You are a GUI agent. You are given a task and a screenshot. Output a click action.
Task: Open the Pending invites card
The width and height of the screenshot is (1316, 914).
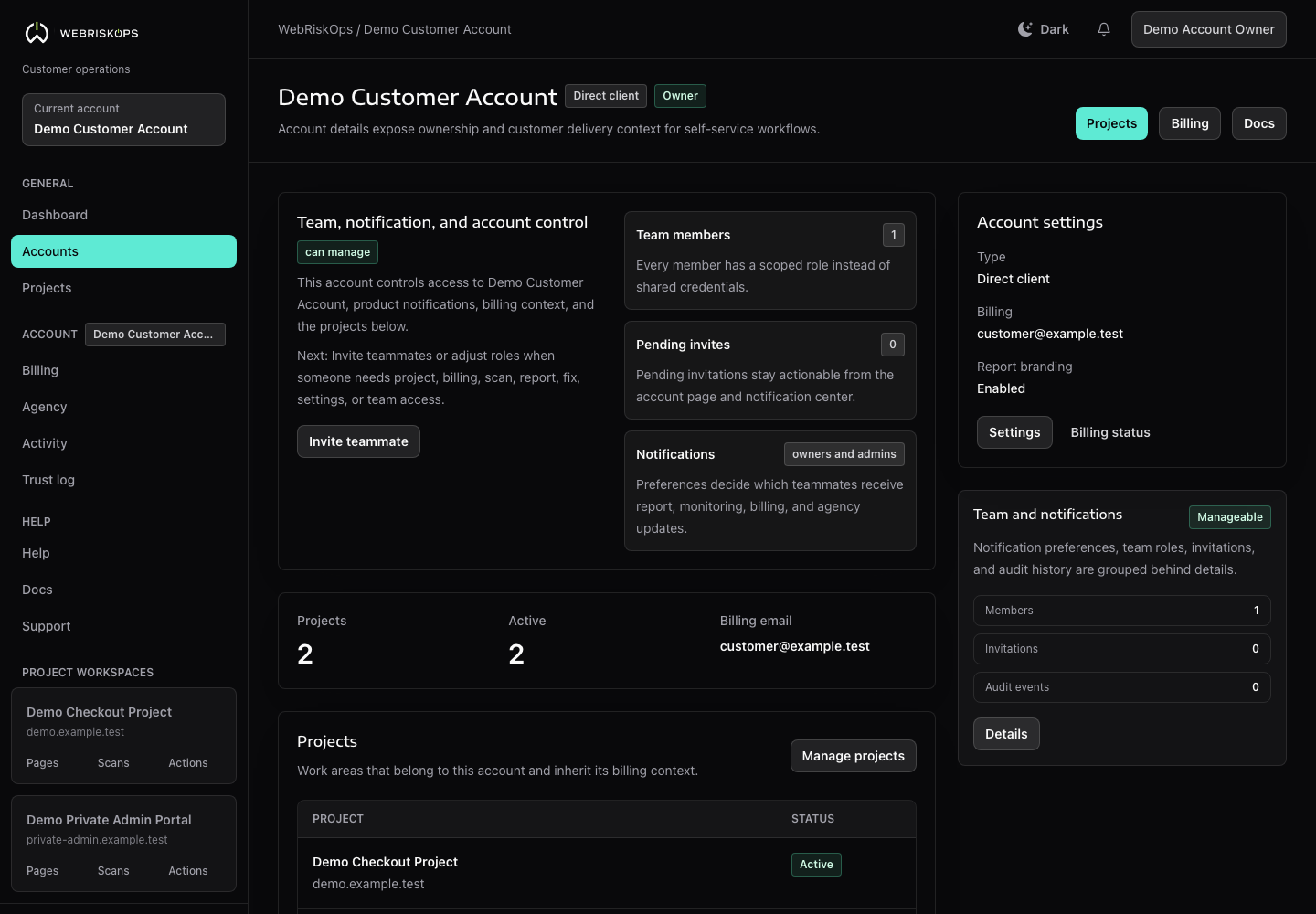pyautogui.click(x=770, y=370)
